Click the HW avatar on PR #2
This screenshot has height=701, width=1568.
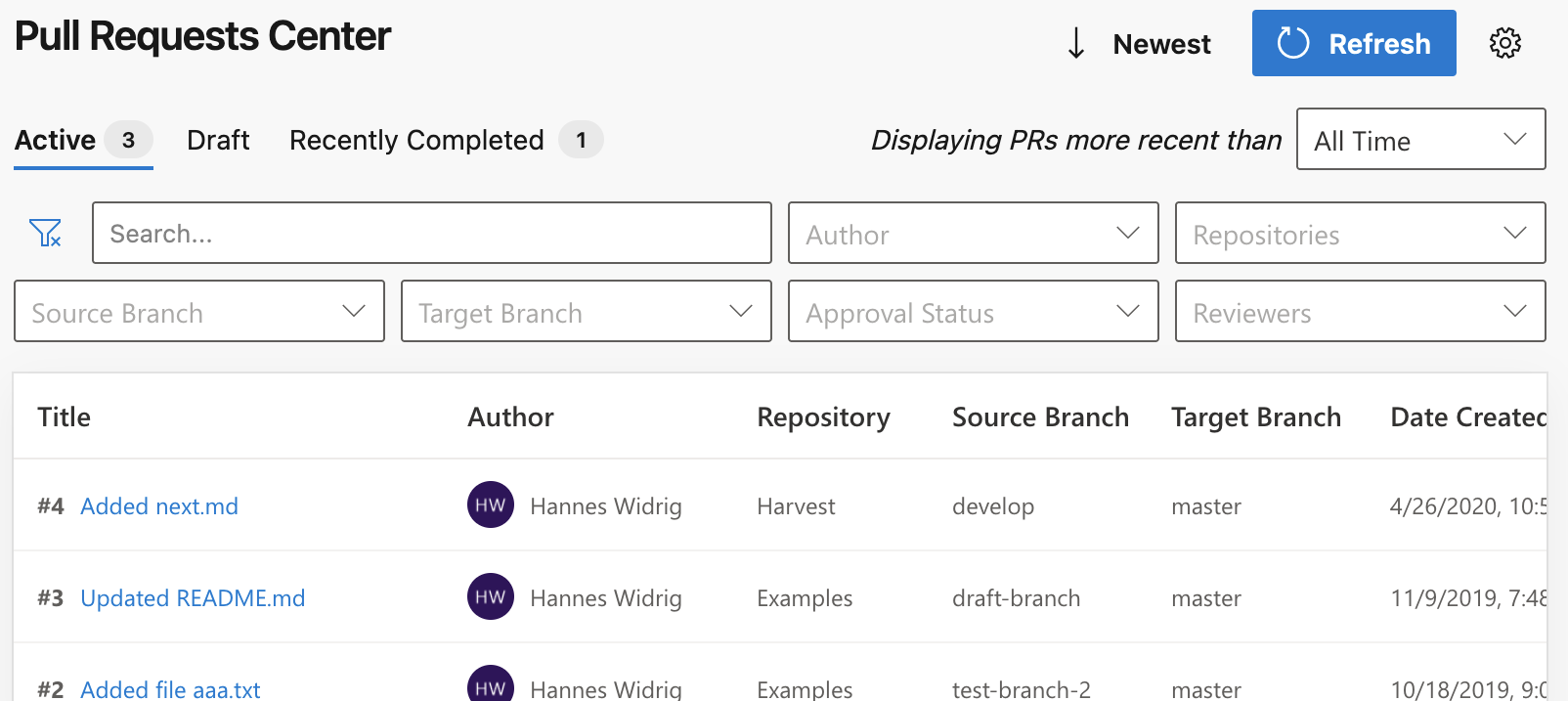pos(490,684)
